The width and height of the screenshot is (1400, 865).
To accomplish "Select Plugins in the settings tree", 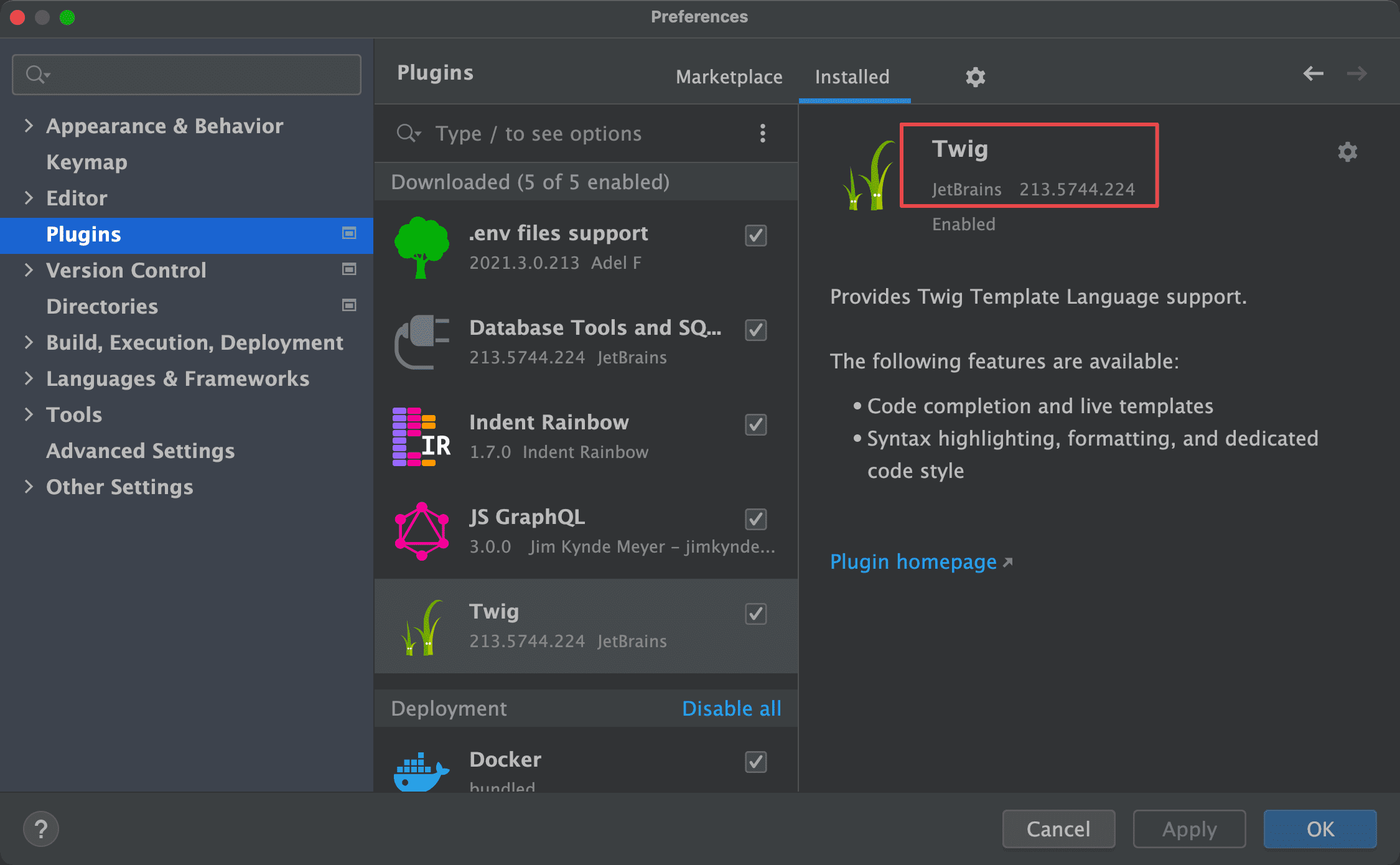I will click(187, 235).
